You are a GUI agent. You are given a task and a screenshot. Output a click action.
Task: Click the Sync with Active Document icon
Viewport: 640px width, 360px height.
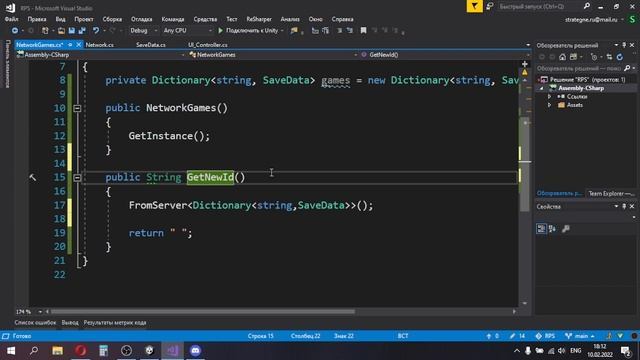(609, 57)
